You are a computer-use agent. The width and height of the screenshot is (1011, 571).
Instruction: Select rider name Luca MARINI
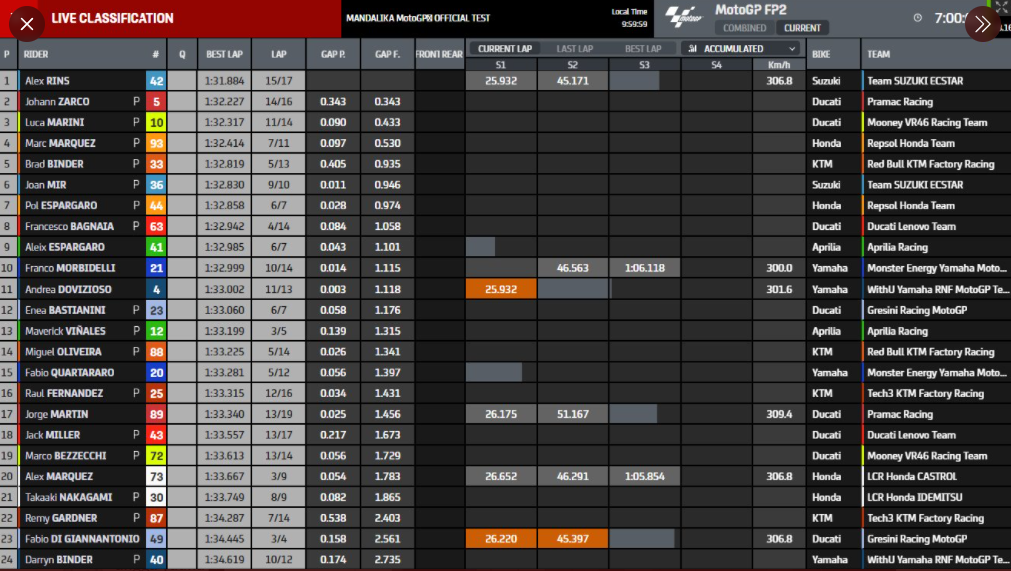click(54, 122)
